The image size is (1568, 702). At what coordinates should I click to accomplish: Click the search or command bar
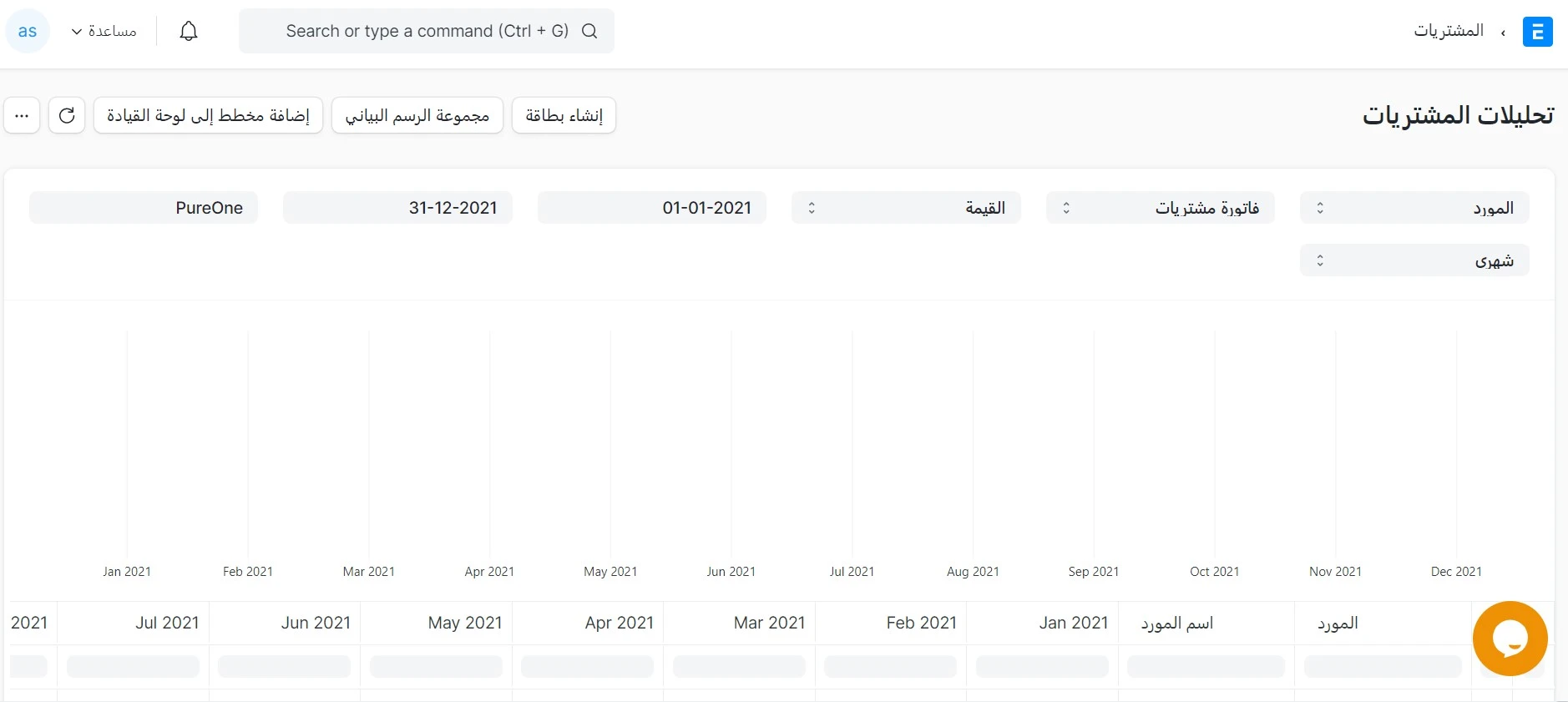pos(427,31)
